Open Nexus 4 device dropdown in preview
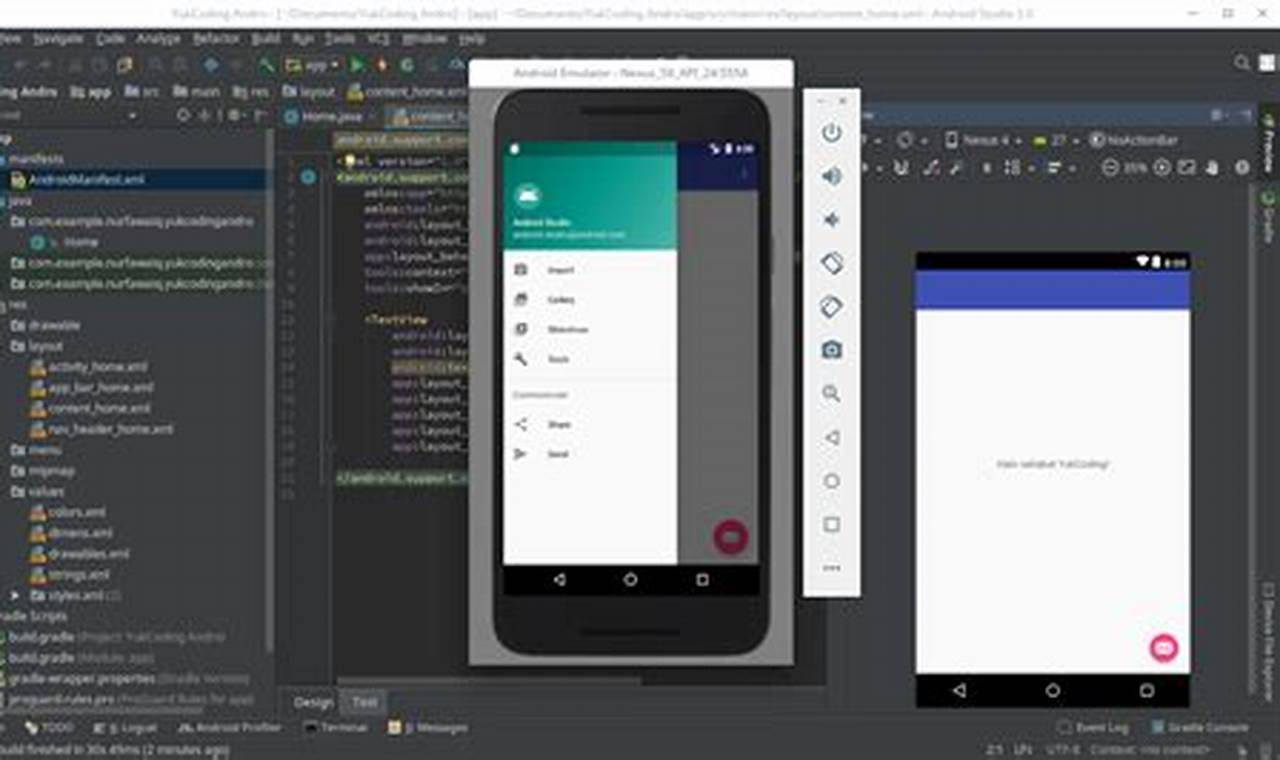Screen dimensions: 1280x760 984,140
